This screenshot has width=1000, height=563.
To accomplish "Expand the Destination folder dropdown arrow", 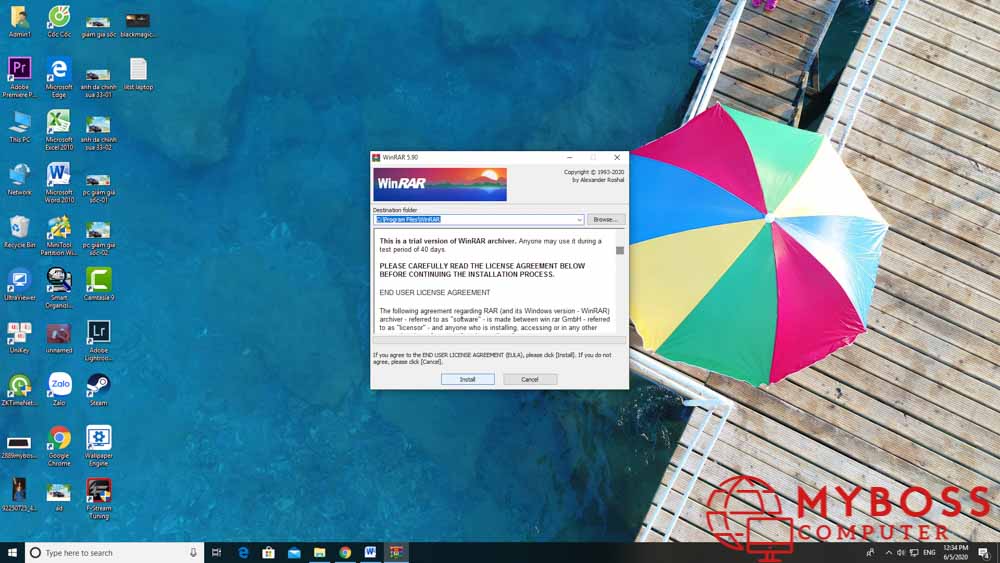I will coord(579,219).
